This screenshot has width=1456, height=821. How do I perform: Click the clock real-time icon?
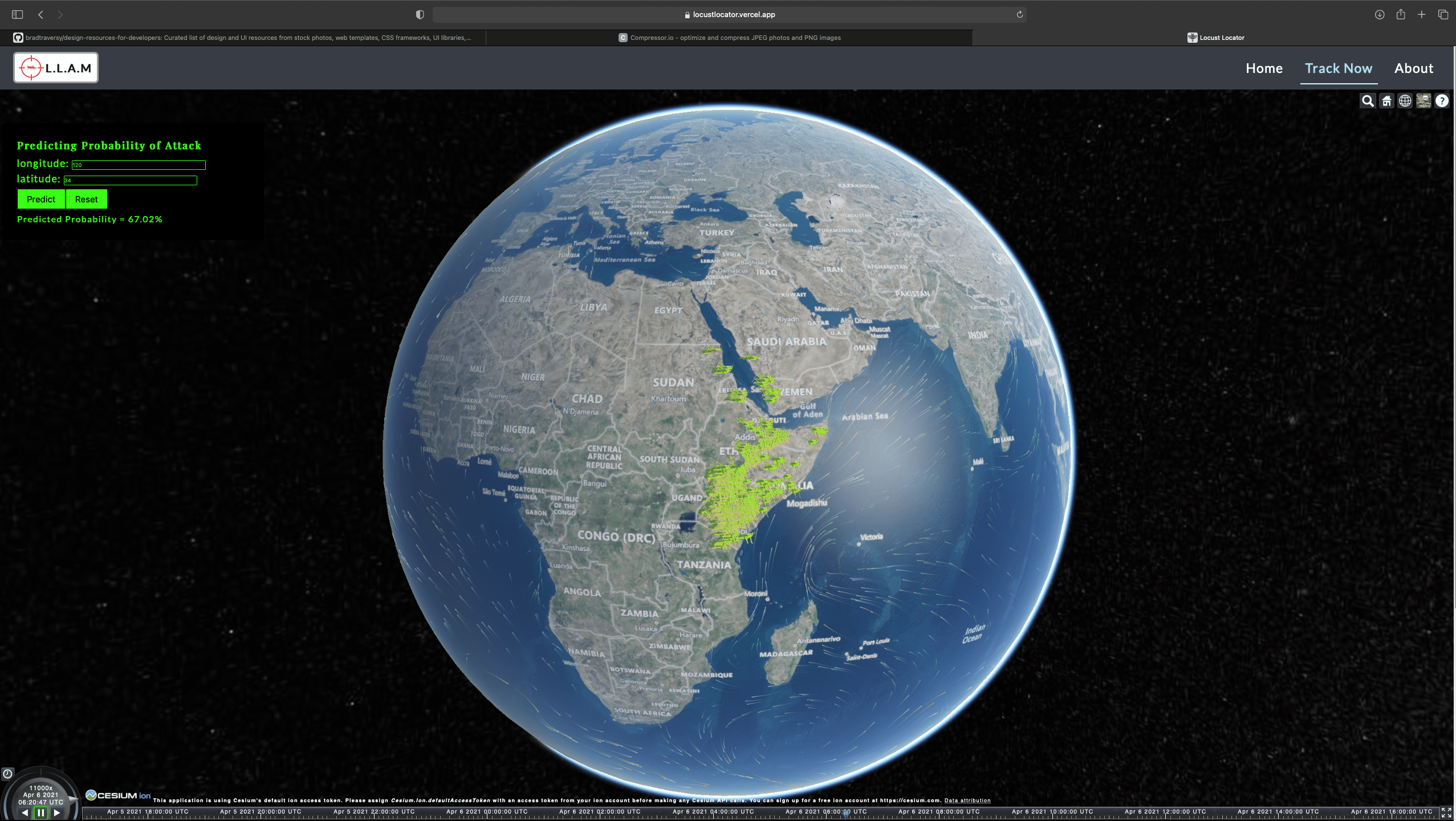[7, 774]
